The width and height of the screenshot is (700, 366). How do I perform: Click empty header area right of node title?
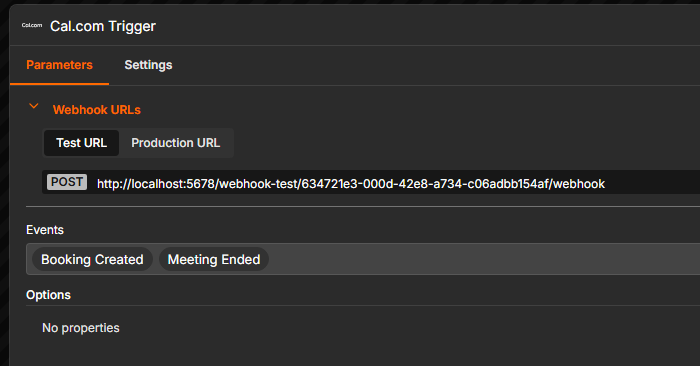tap(424, 26)
